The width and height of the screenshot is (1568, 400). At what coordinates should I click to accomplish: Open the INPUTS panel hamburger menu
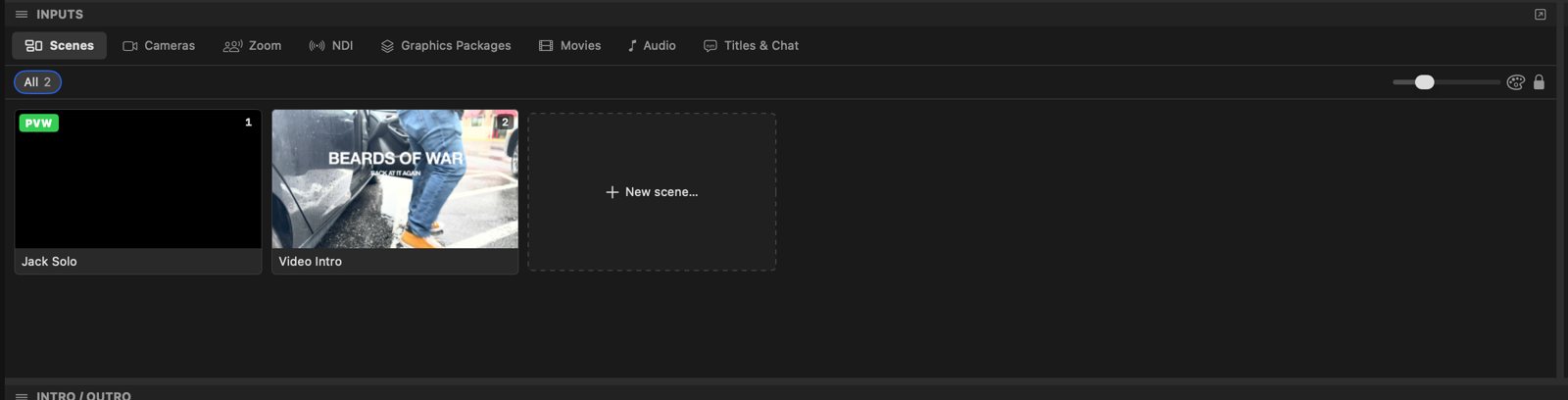pos(22,15)
